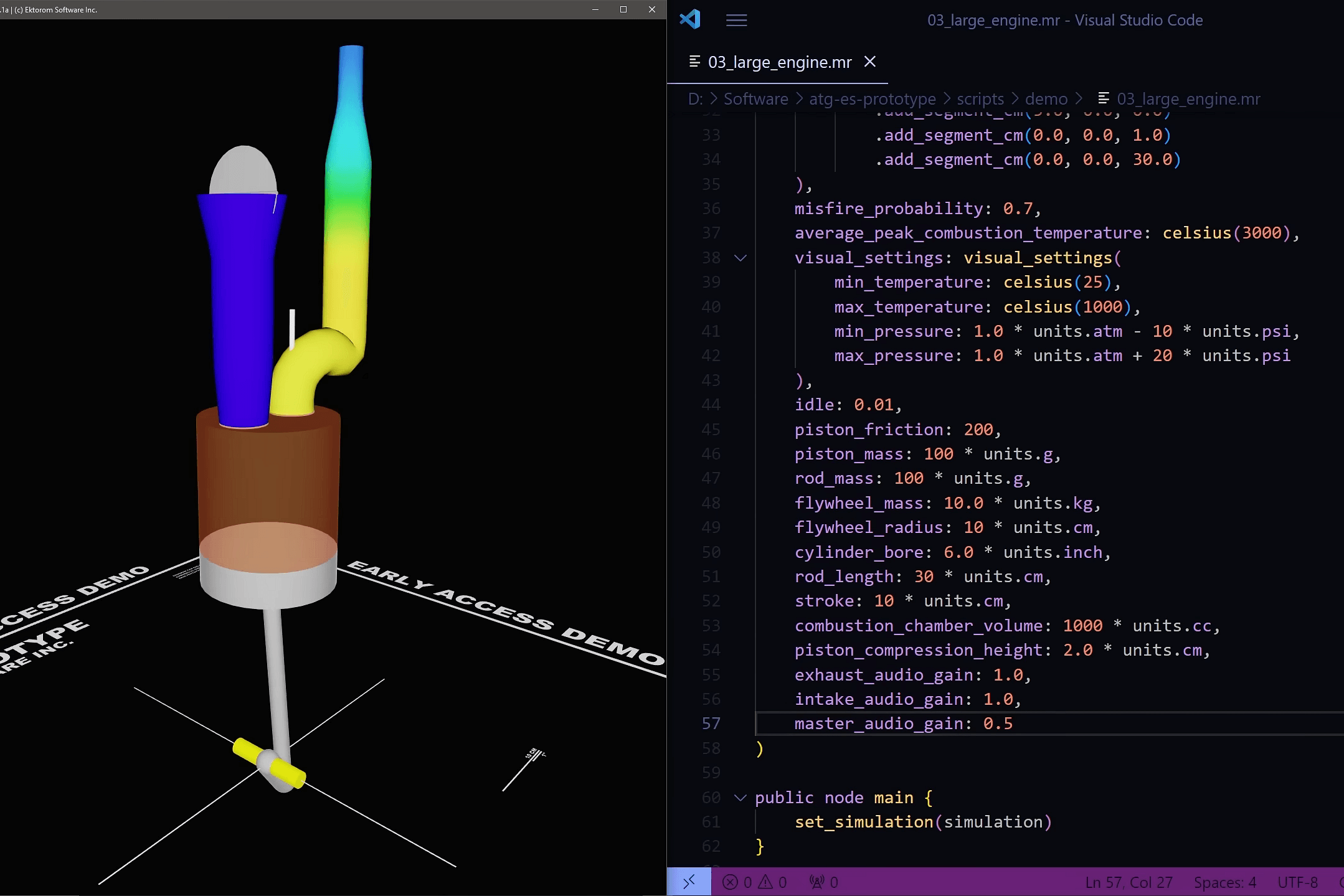Click the 'piston_mass: 100 * units.g' line
1344x896 pixels.
click(x=927, y=454)
